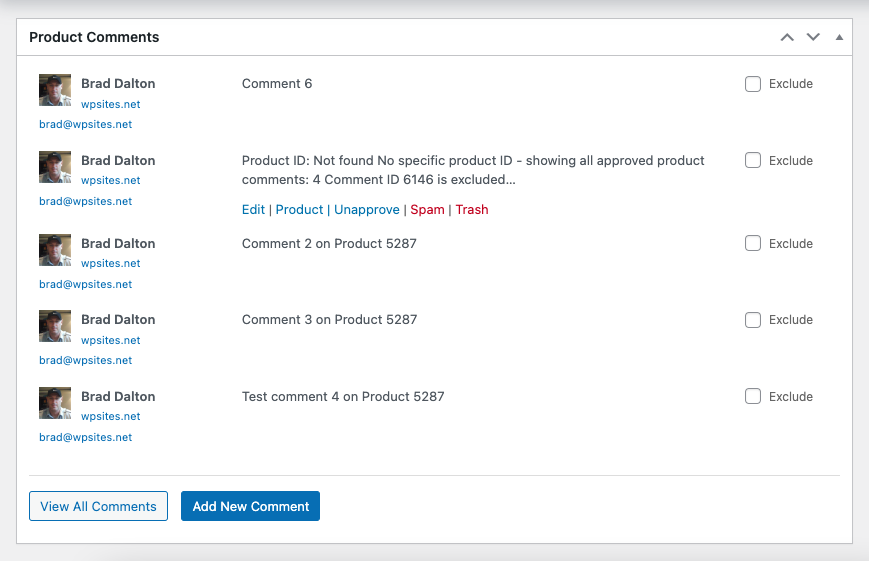
Task: Click the View All Comments button
Action: (x=98, y=506)
